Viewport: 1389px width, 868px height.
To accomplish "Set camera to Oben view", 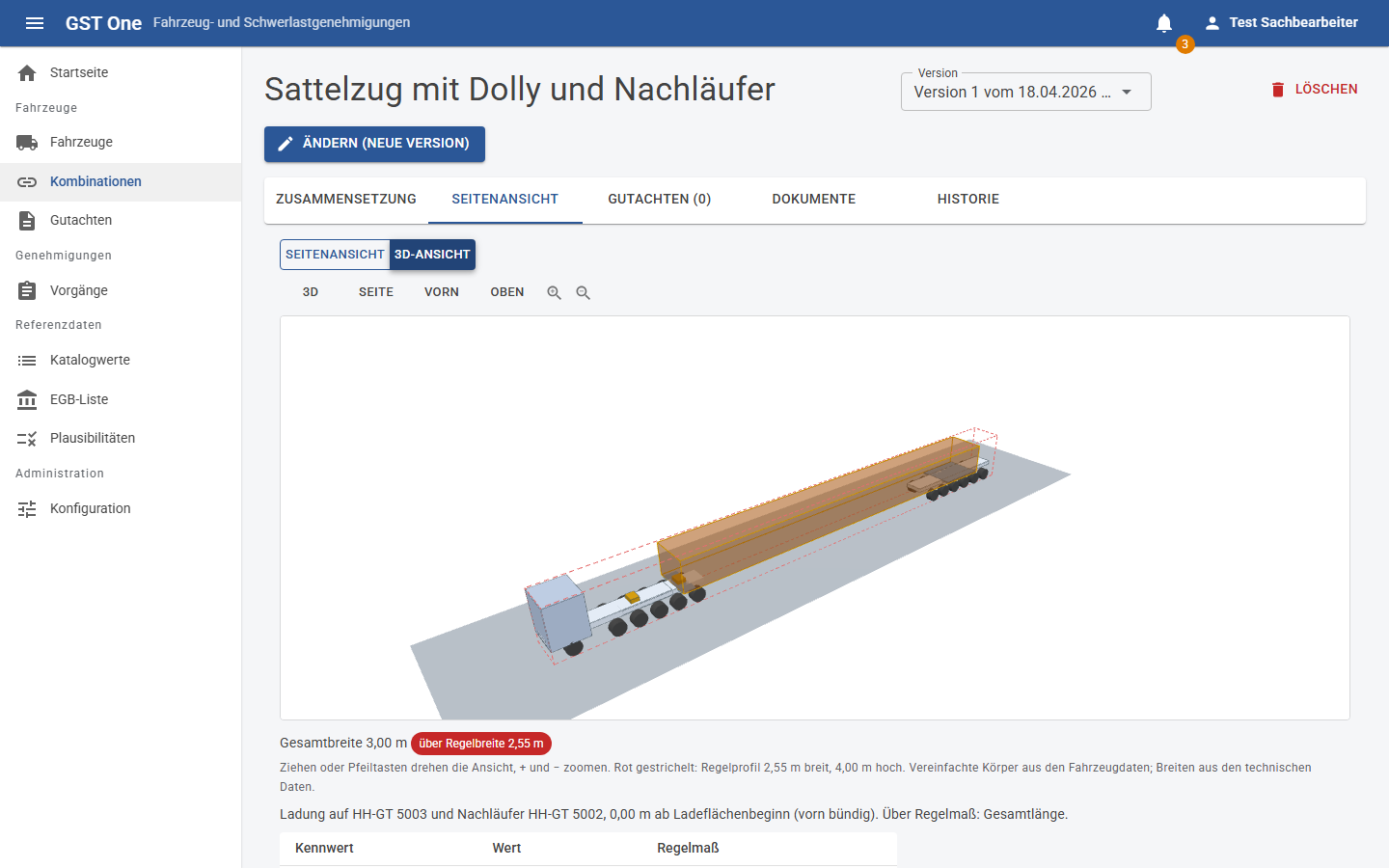I will tap(507, 292).
